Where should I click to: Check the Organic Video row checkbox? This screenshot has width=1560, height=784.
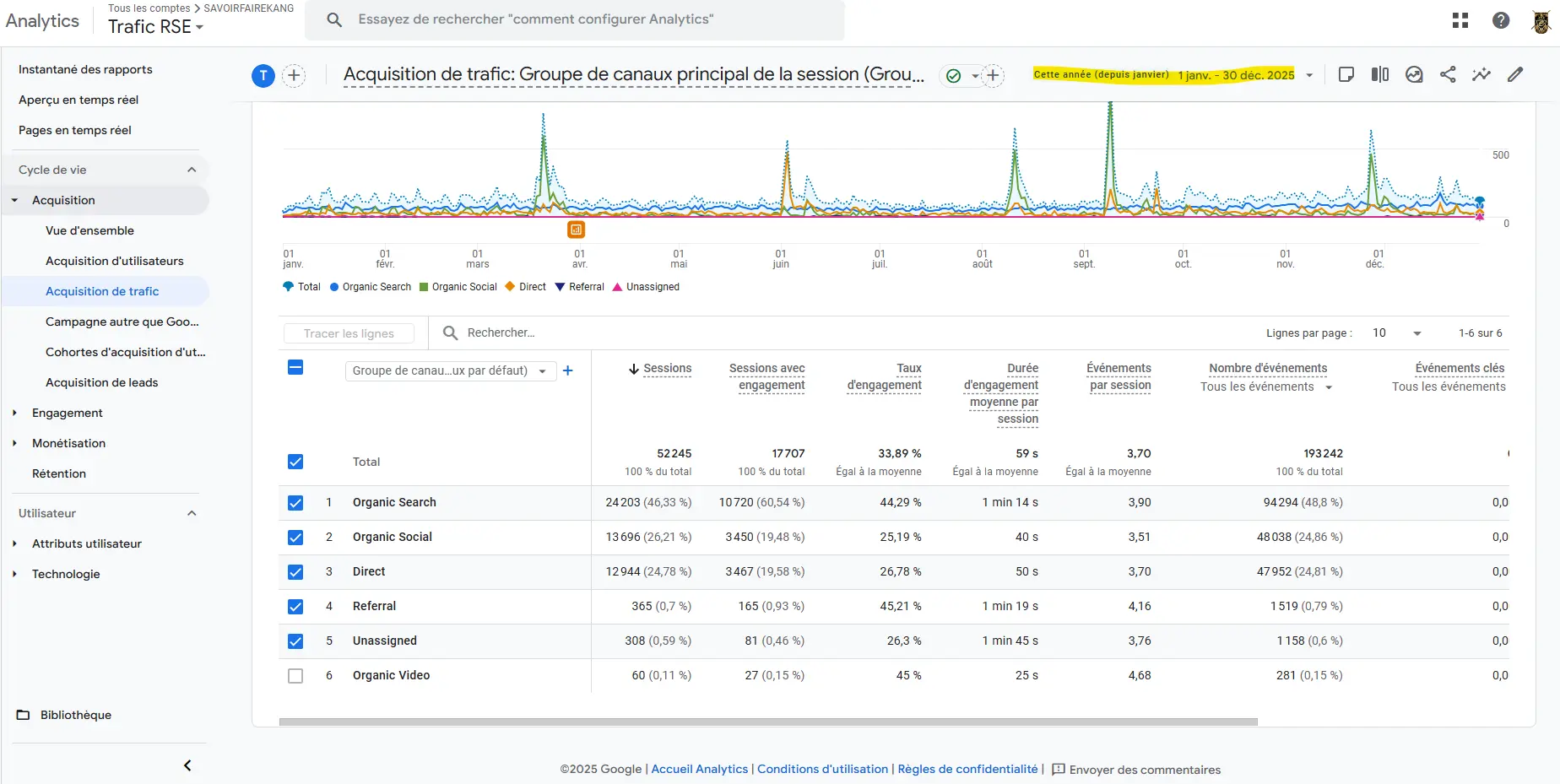point(295,676)
